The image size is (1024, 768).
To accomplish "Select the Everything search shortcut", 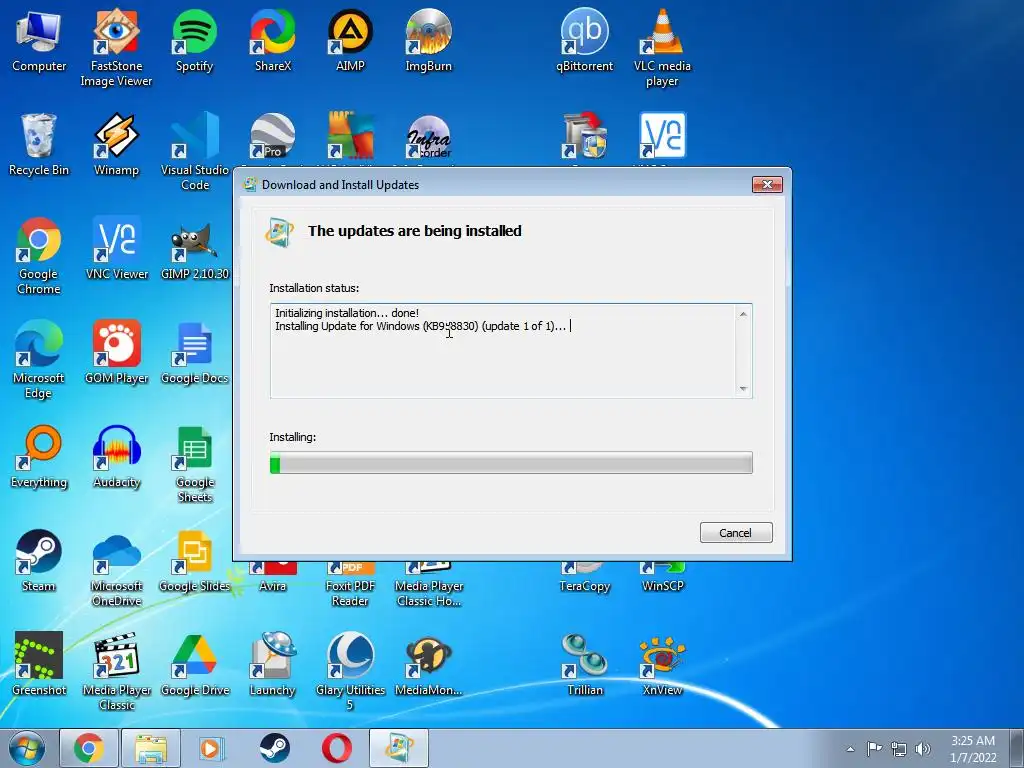I will [x=39, y=456].
